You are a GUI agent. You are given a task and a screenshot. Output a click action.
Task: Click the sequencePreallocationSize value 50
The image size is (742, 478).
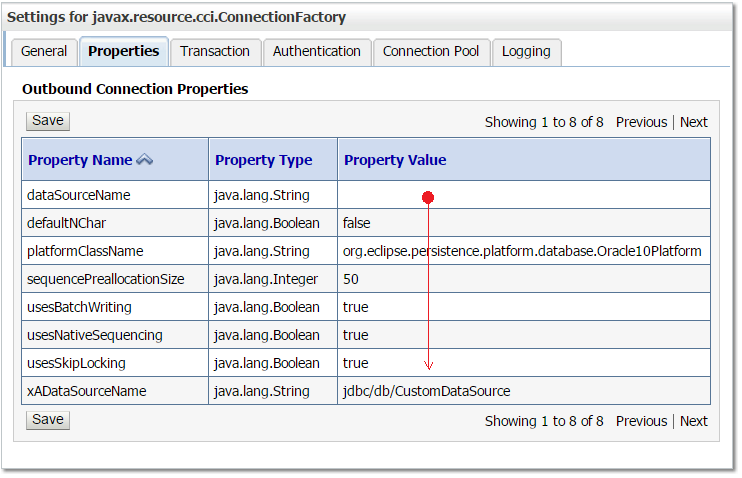pos(351,279)
